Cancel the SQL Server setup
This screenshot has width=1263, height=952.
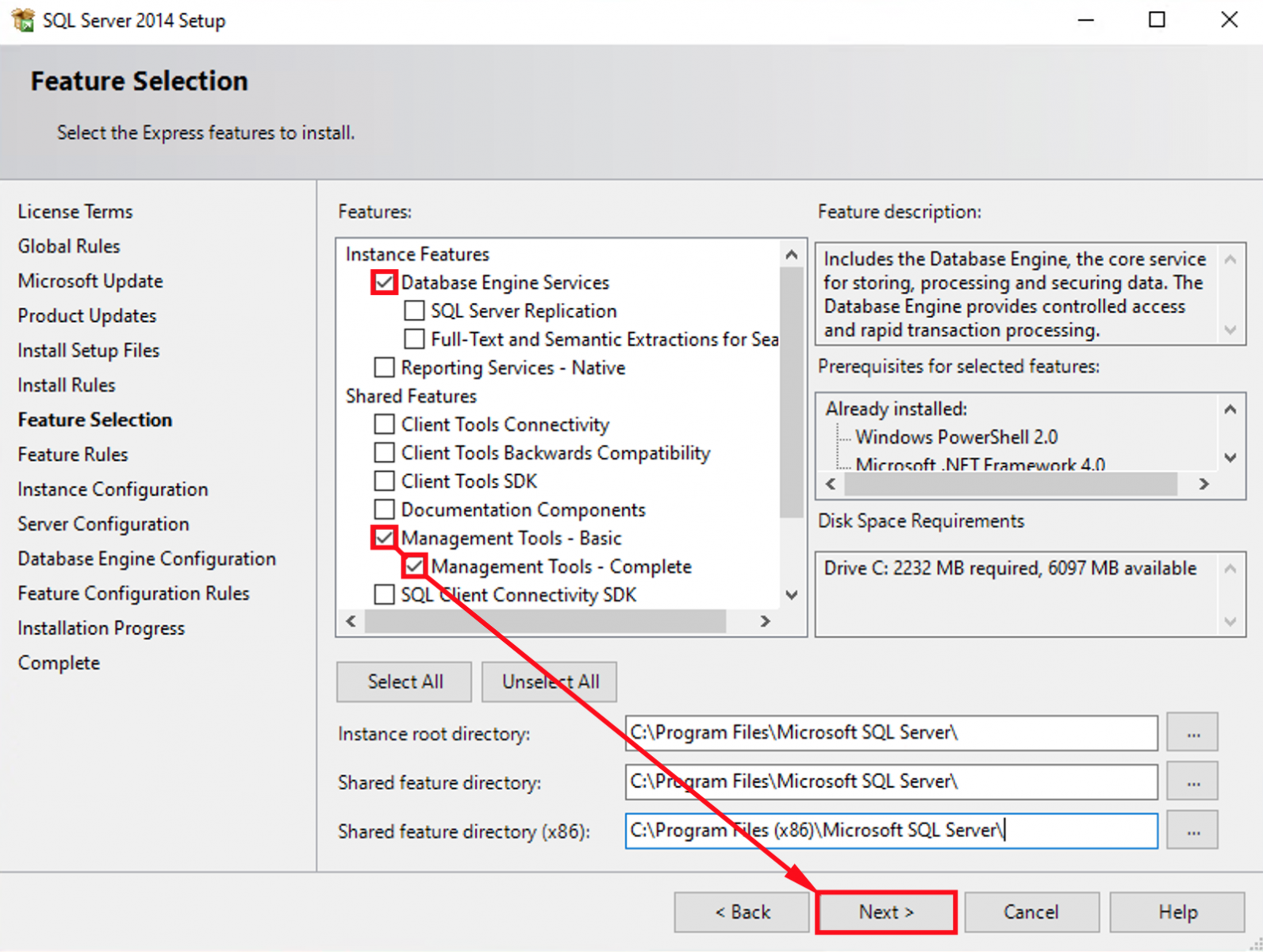pyautogui.click(x=1031, y=912)
